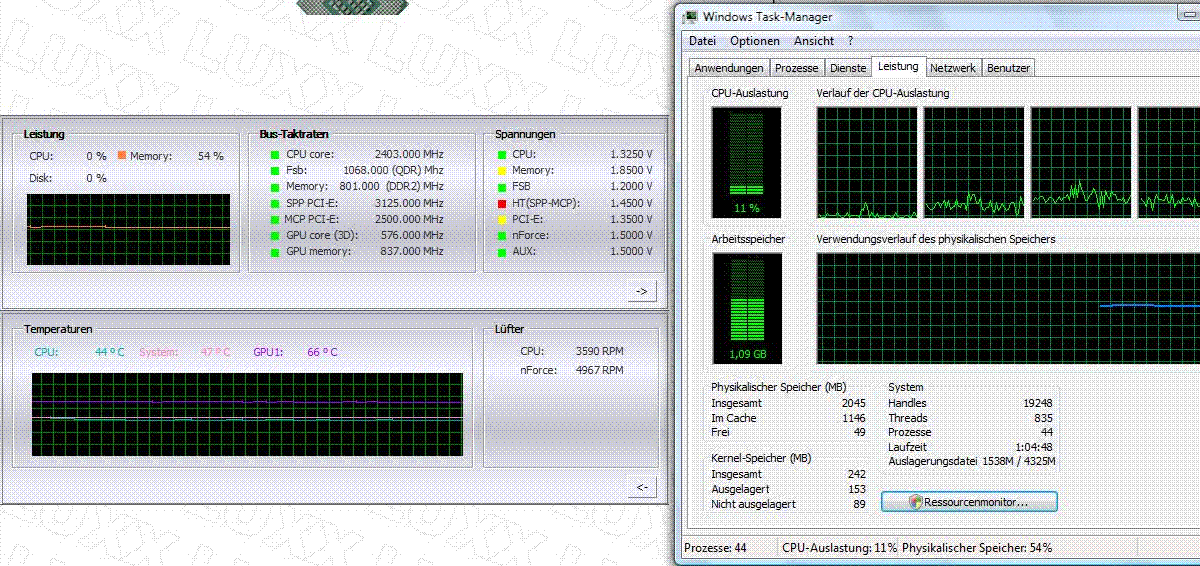The image size is (1200, 566).
Task: Click the Disk usage value 0 %
Action: coord(97,178)
